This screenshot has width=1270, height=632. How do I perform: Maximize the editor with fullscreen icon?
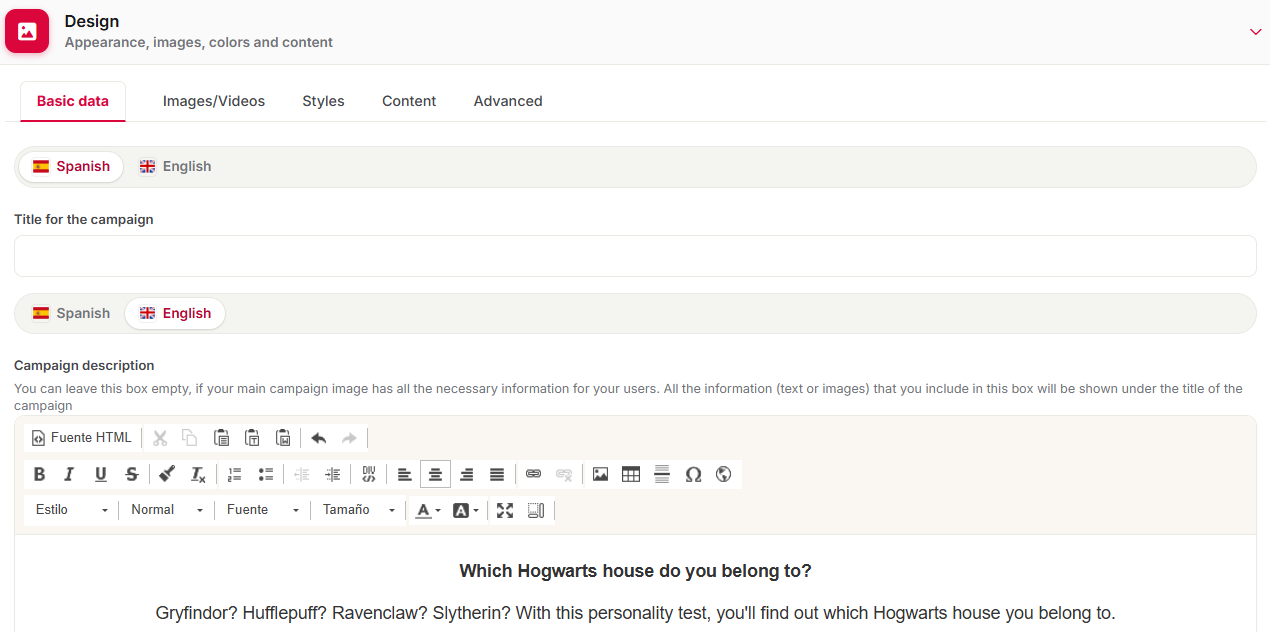pos(505,510)
